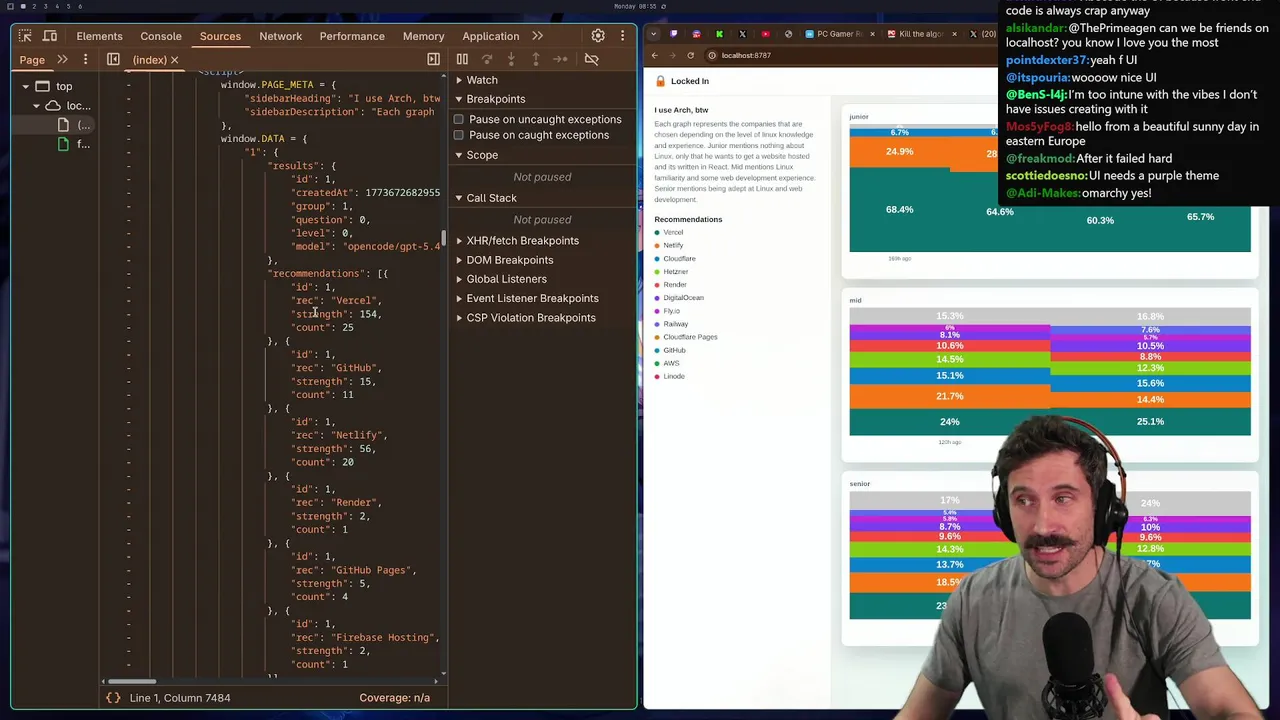Click the junior chart 68.4% teal segment

899,210
